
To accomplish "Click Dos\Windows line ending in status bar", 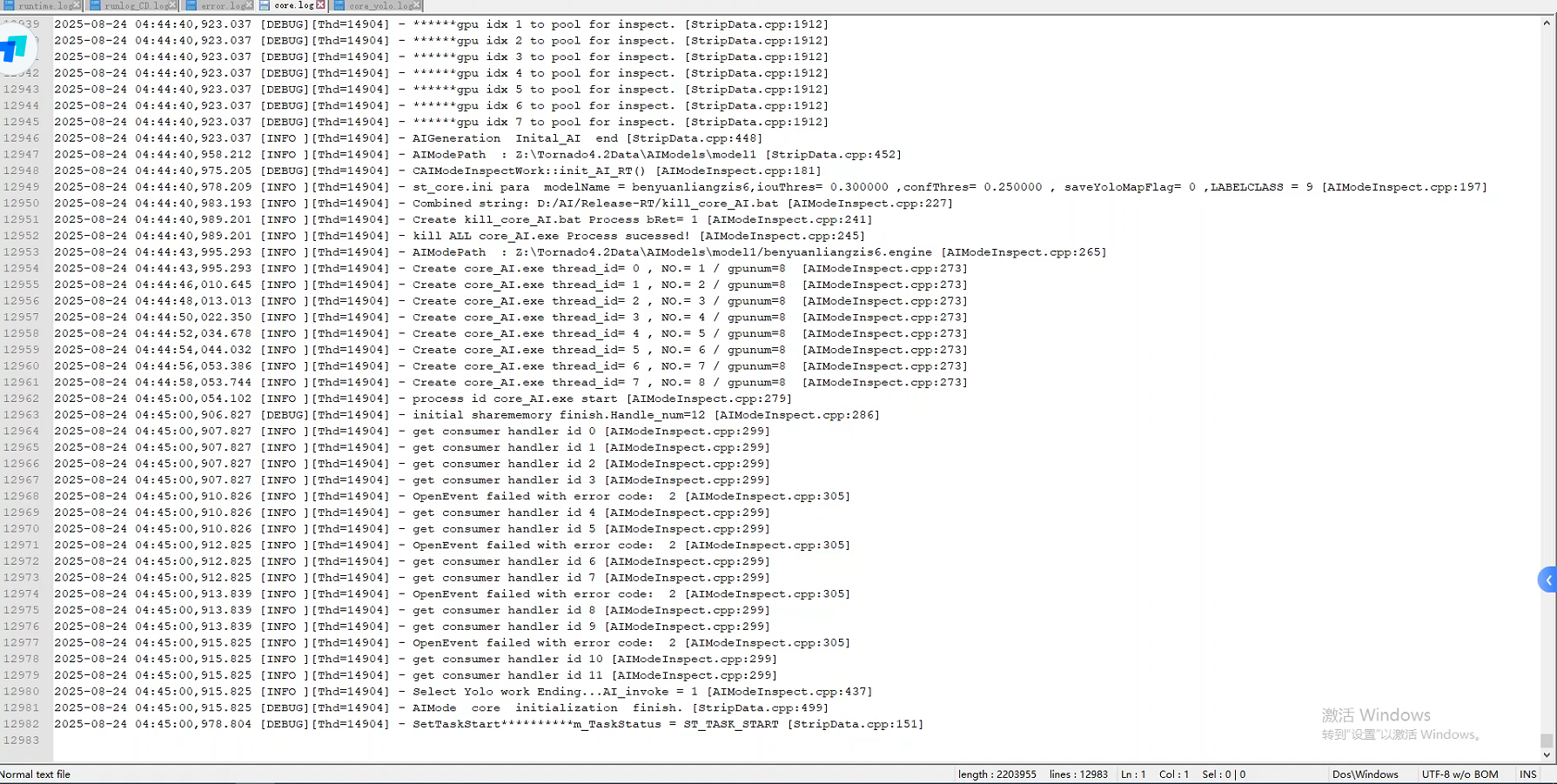I will (x=1365, y=774).
